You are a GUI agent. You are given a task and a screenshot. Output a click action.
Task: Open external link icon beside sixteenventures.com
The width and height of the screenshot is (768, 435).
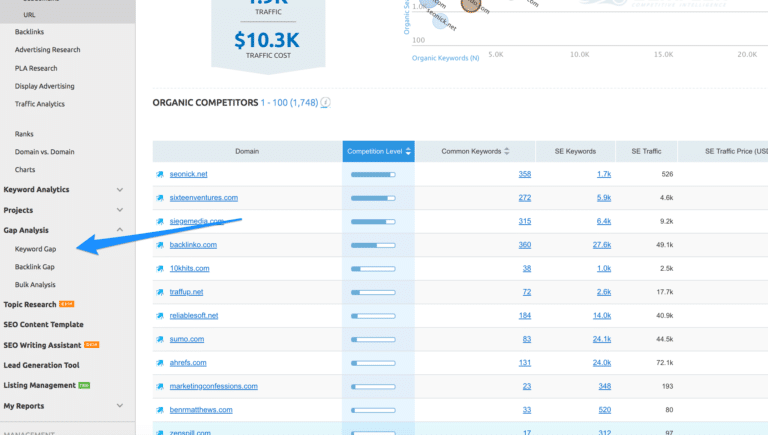(x=160, y=198)
